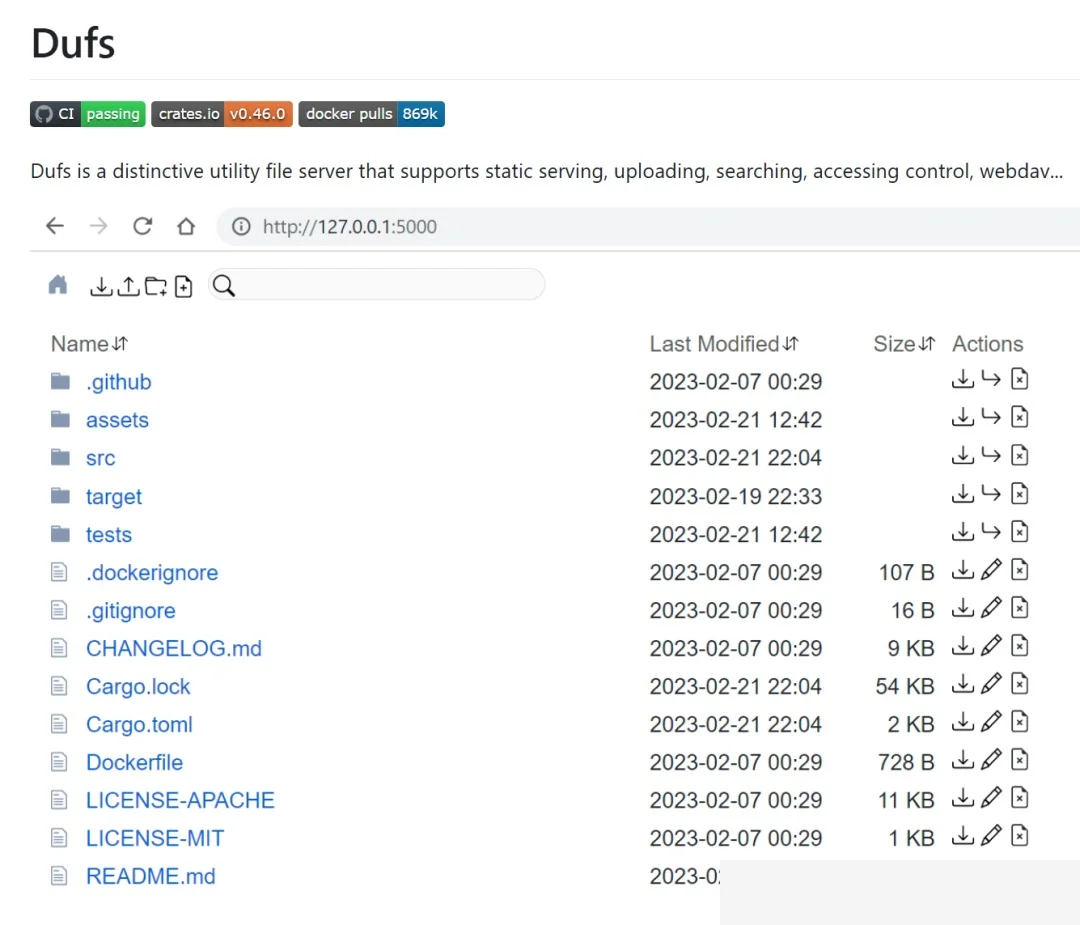
Task: Open the Cargo.lock file link
Action: tap(138, 686)
